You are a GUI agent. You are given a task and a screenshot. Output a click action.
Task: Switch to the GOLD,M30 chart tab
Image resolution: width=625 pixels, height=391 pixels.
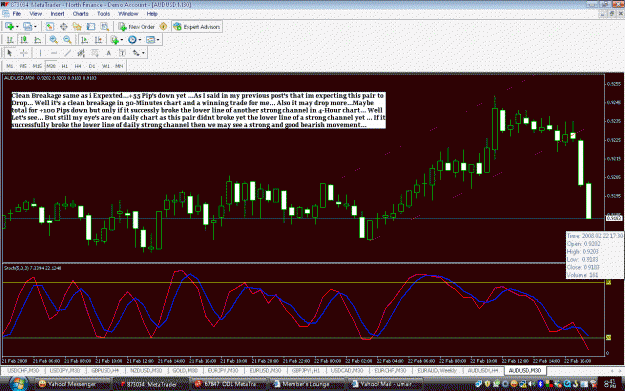coord(185,371)
